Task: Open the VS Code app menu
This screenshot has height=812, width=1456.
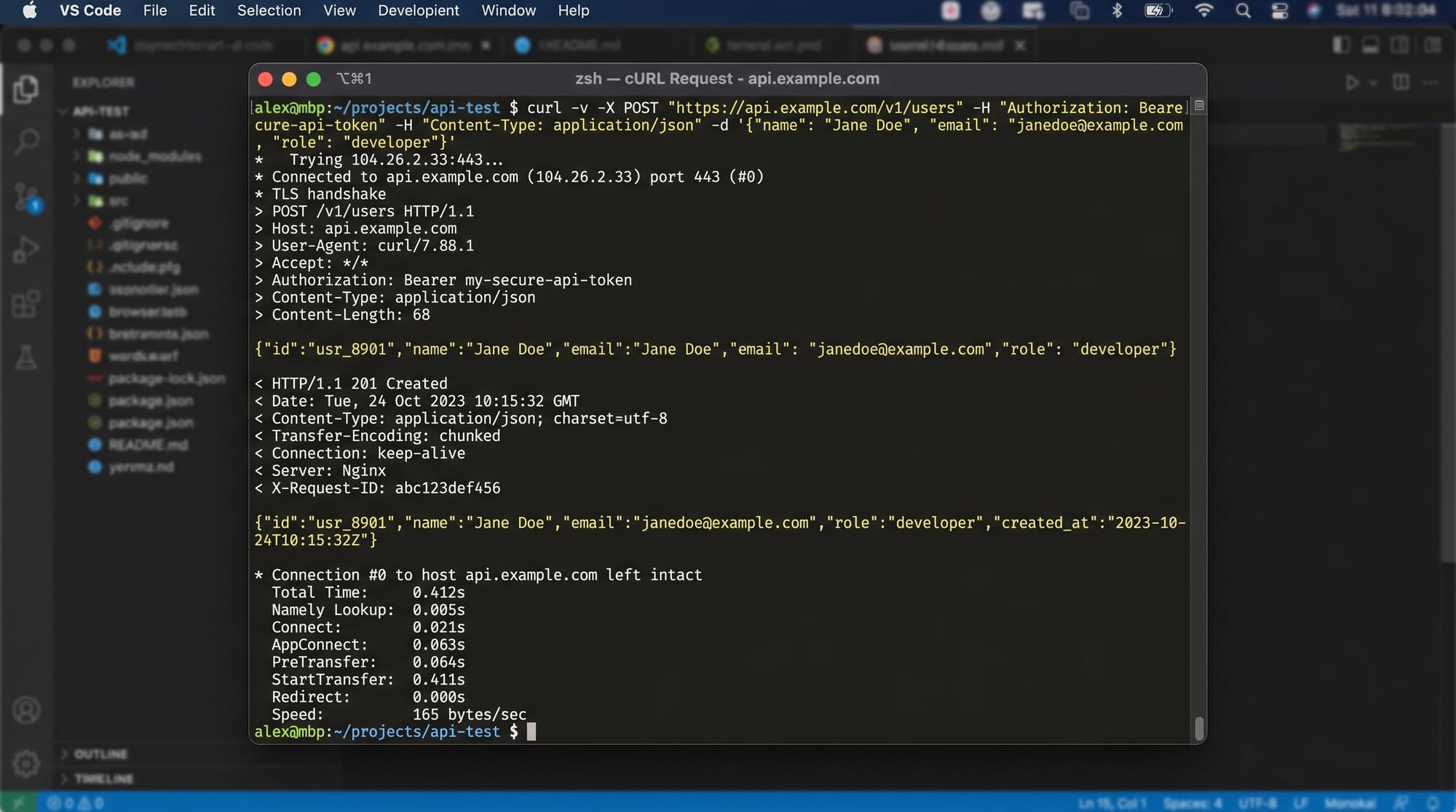Action: 90,11
